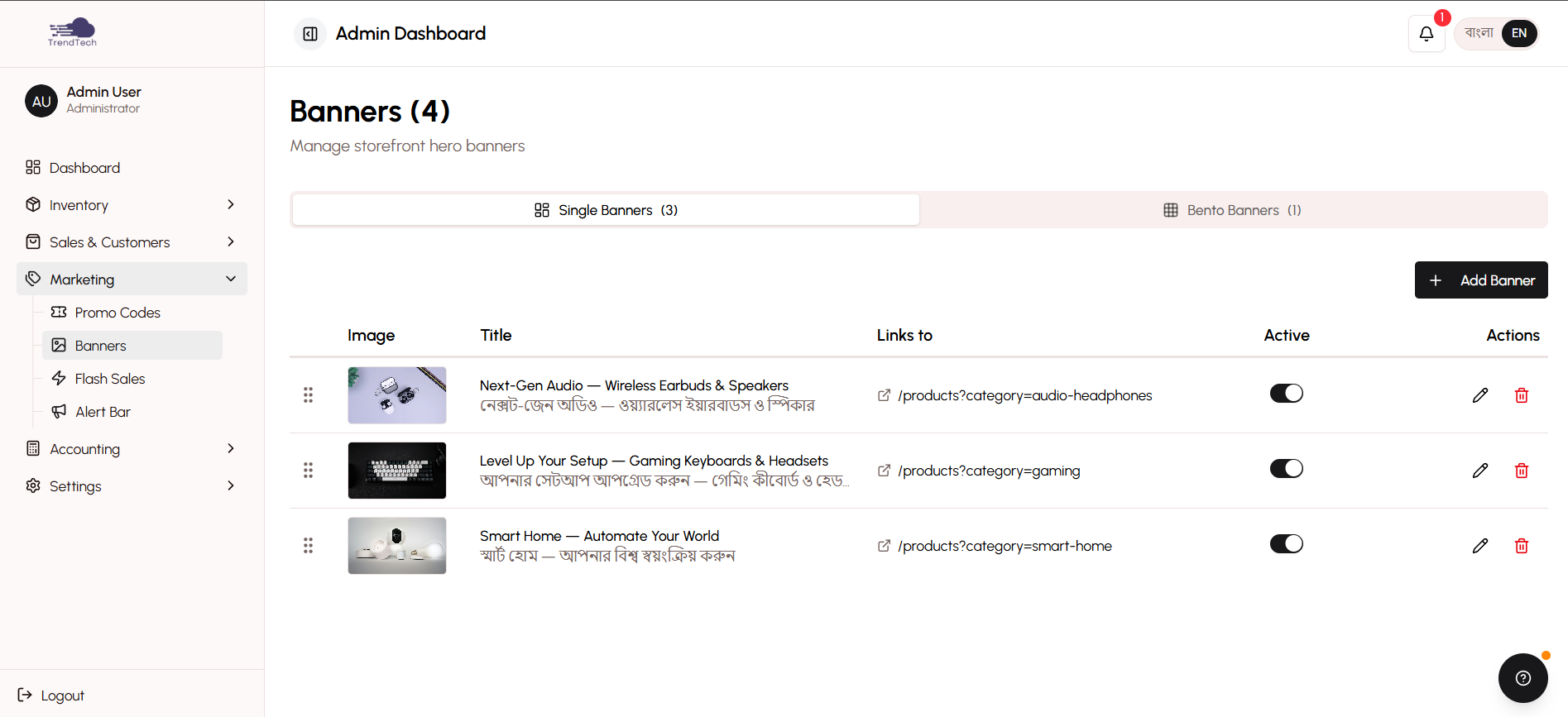Open the help question mark icon
The width and height of the screenshot is (1568, 717).
pos(1522,678)
